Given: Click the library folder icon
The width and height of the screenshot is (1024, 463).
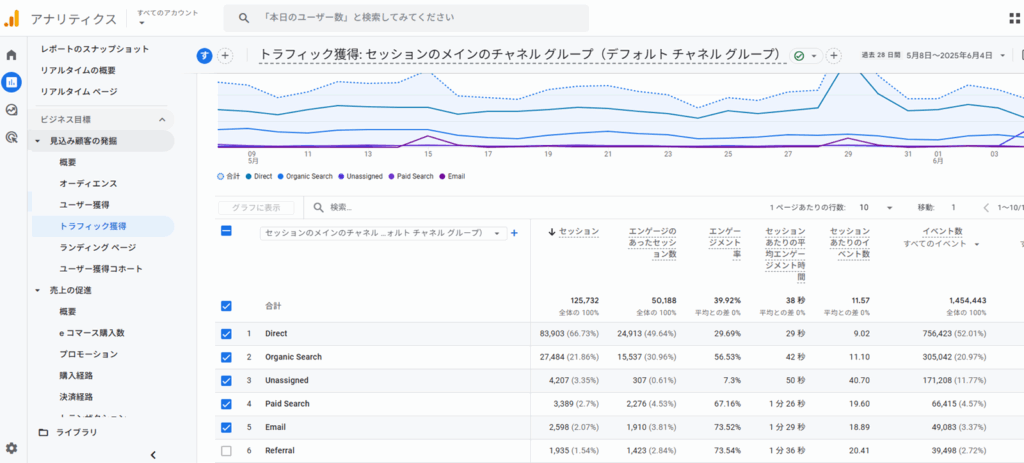Looking at the screenshot, I should tap(44, 432).
